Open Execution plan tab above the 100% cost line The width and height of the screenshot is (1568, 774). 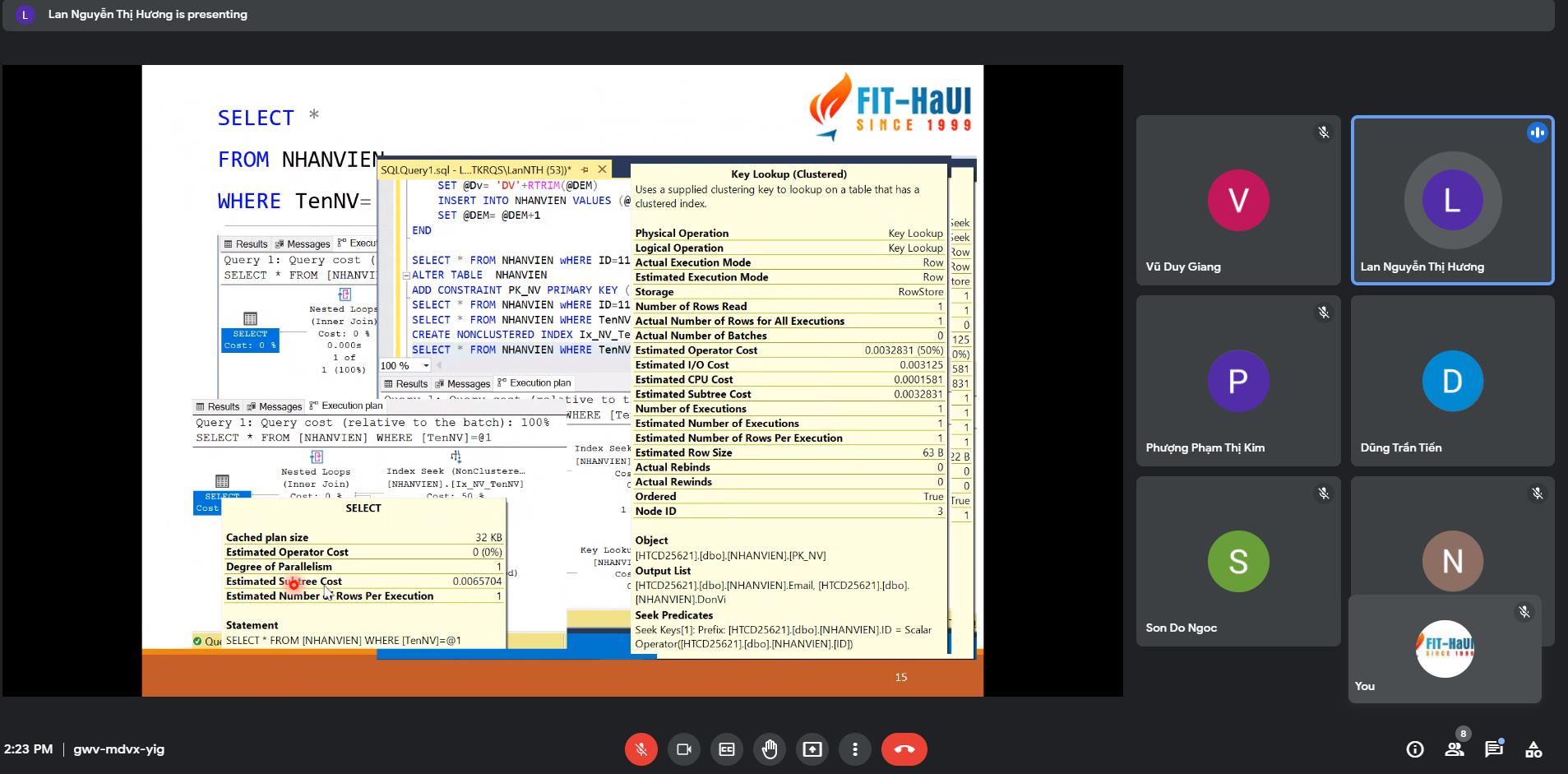[x=346, y=406]
